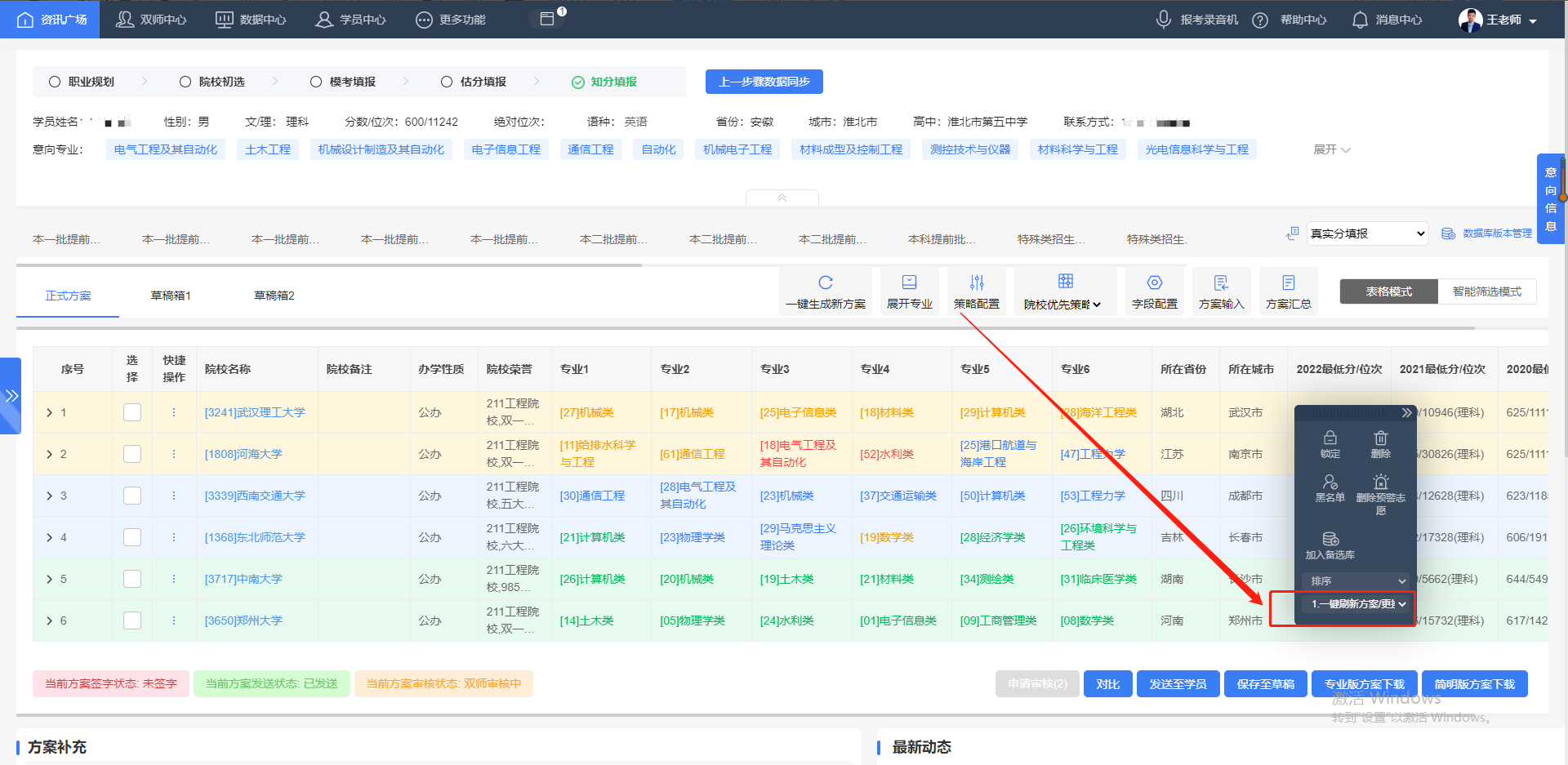Click 加入备选库 database icon

pos(1330,539)
